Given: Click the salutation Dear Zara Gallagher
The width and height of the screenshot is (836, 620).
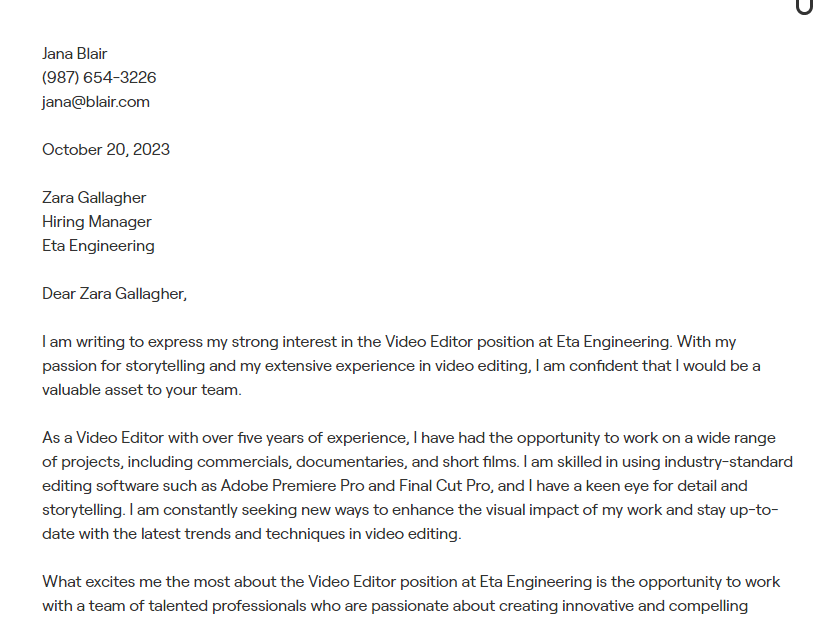Looking at the screenshot, I should tap(115, 294).
